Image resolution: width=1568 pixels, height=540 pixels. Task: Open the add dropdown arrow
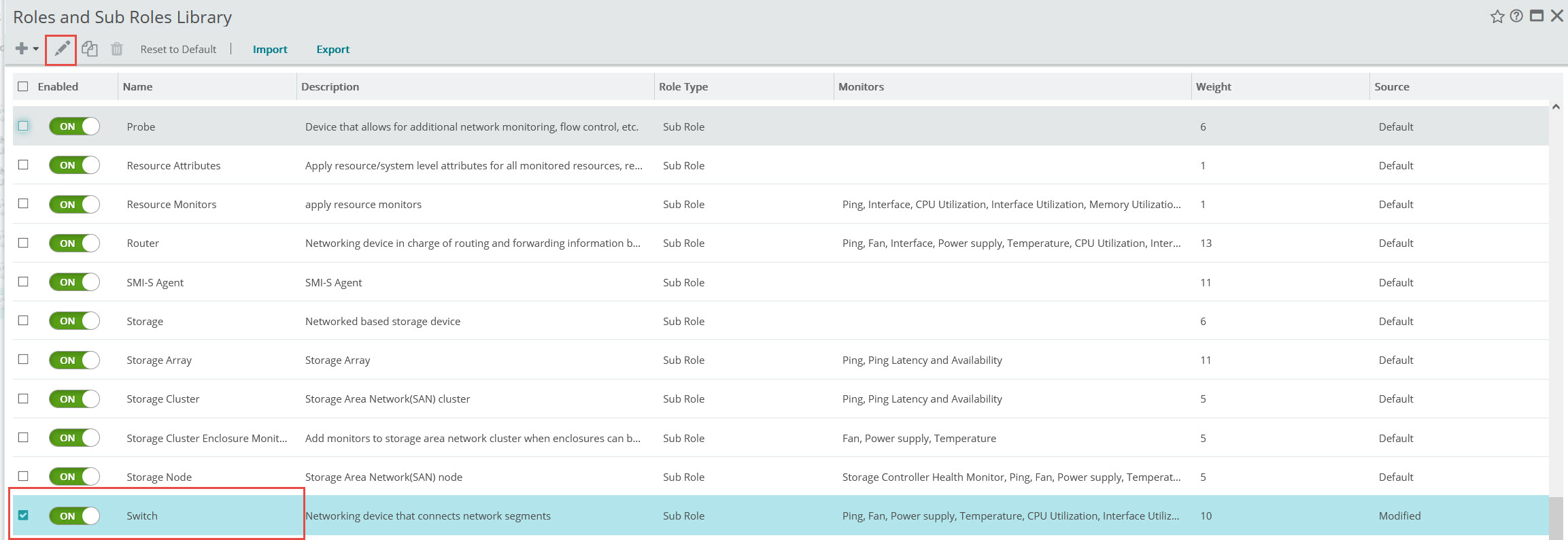pyautogui.click(x=36, y=49)
